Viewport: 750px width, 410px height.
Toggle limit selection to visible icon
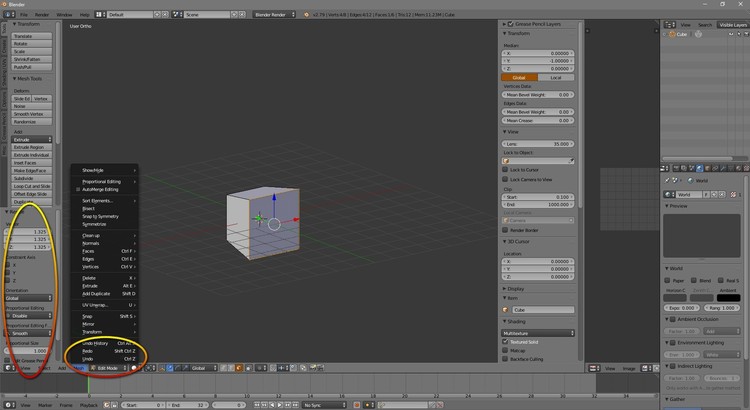[x=248, y=368]
